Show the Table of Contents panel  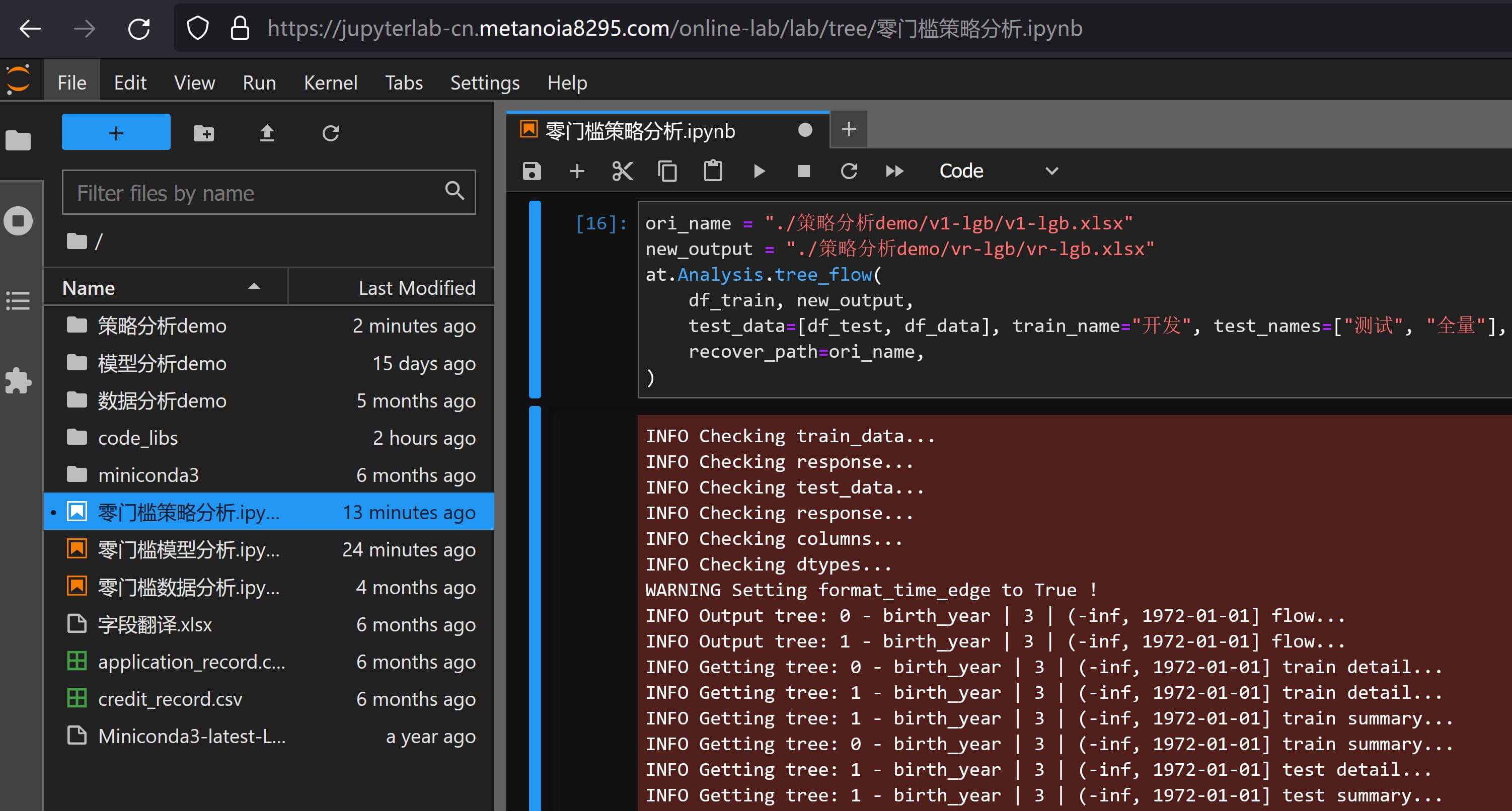(x=18, y=301)
